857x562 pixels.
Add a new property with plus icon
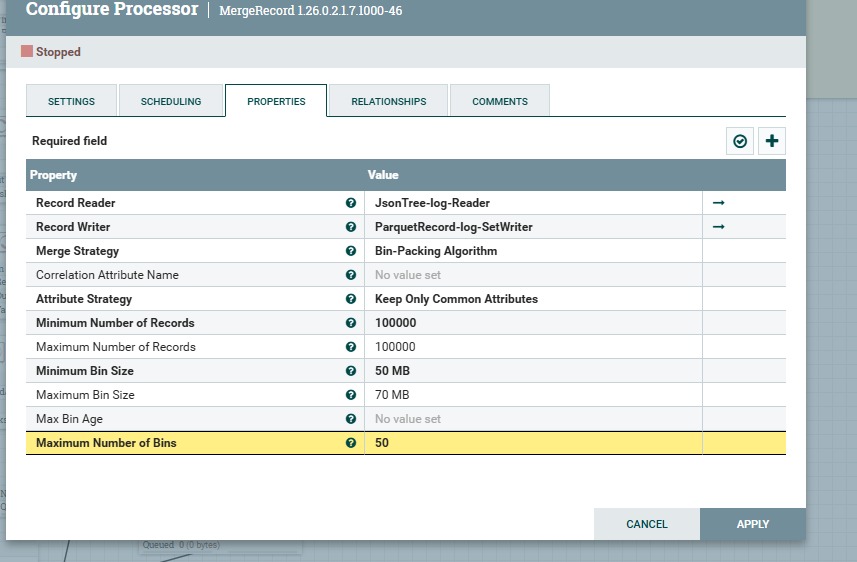point(772,142)
